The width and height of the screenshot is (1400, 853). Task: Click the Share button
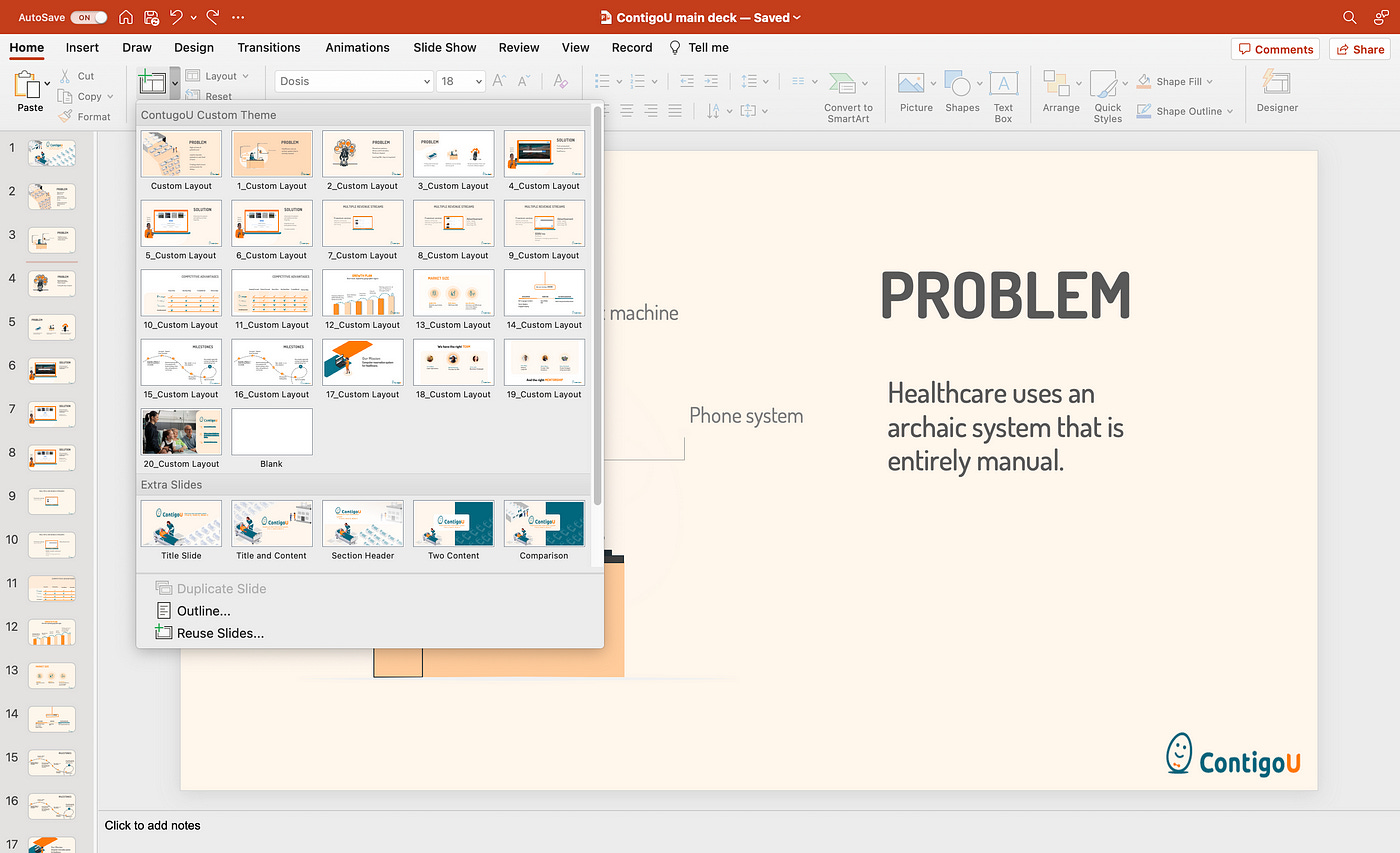(1359, 49)
